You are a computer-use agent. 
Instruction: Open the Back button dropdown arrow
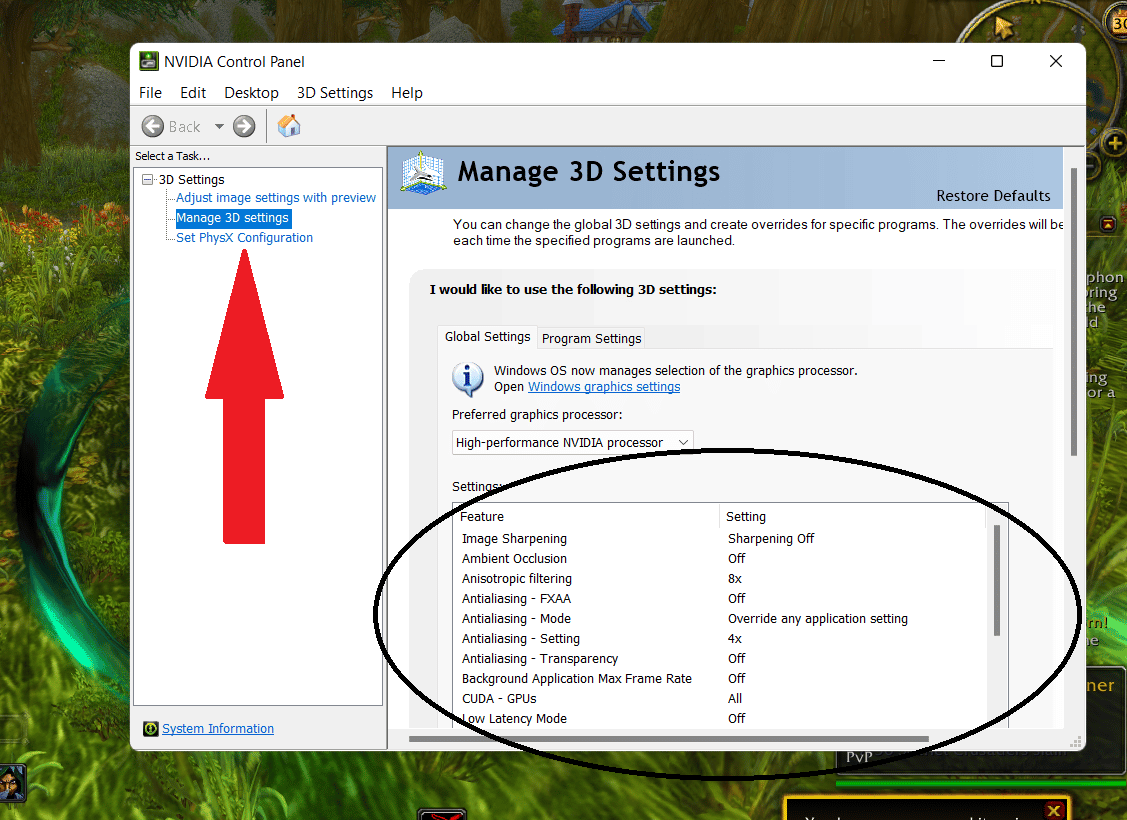click(x=219, y=126)
